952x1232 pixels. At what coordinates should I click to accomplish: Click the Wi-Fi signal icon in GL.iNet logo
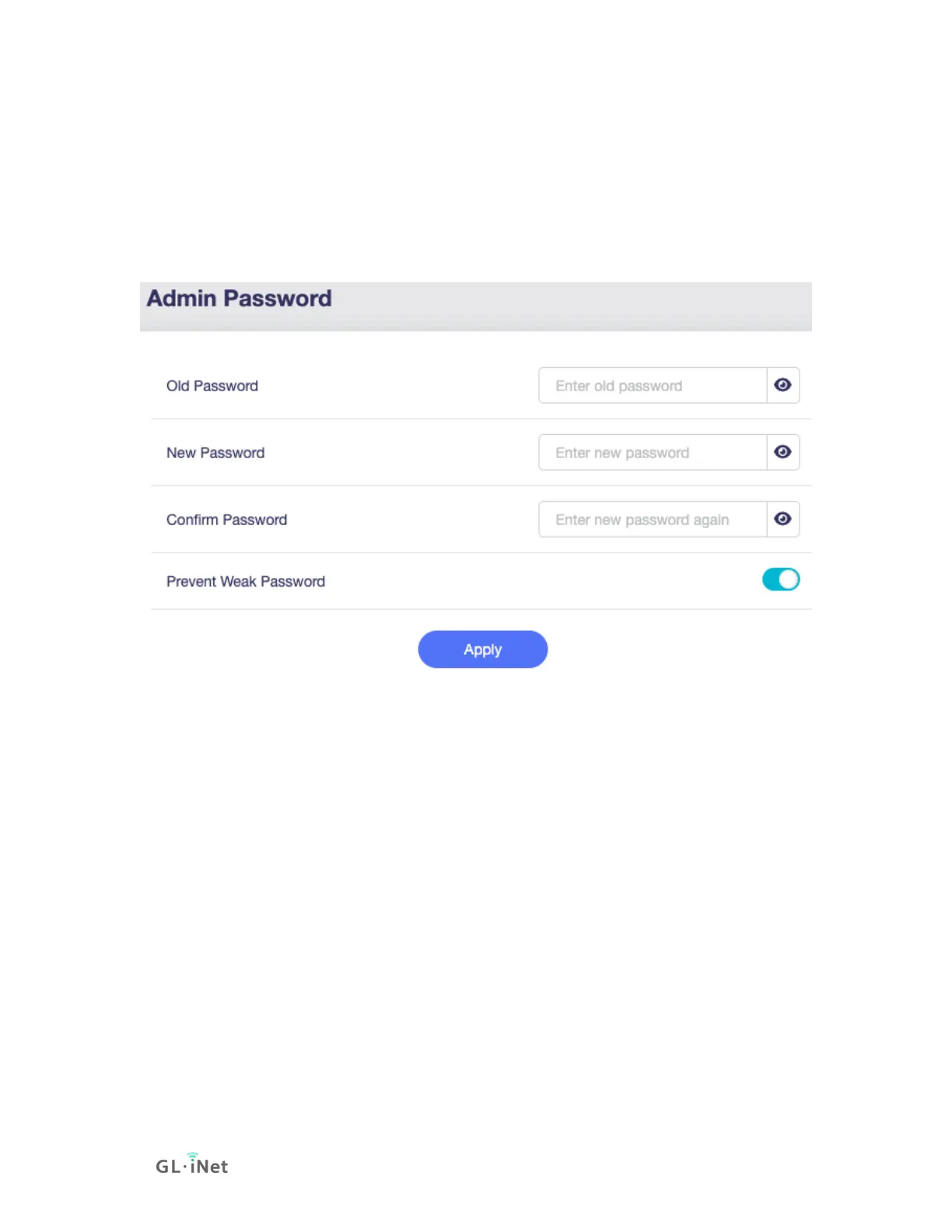tap(193, 1156)
